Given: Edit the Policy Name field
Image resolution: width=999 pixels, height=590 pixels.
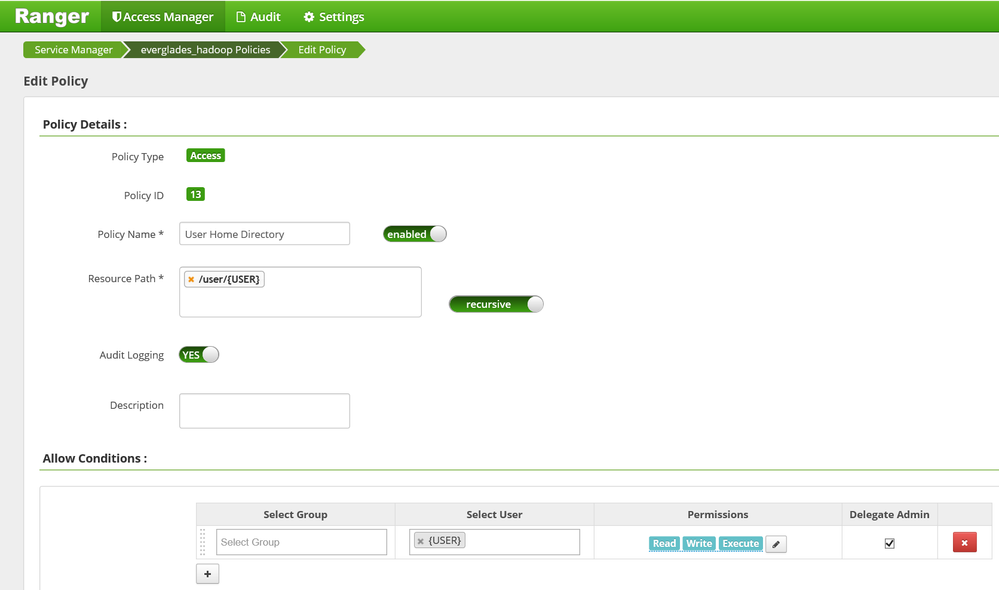Looking at the screenshot, I should 264,234.
